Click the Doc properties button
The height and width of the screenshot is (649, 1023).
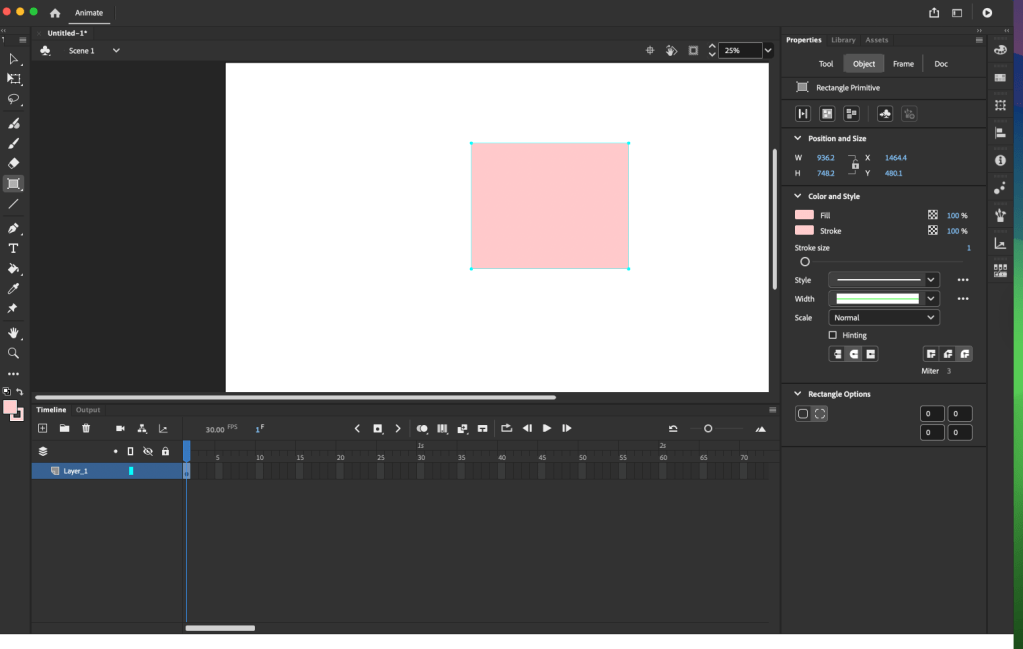(x=941, y=64)
